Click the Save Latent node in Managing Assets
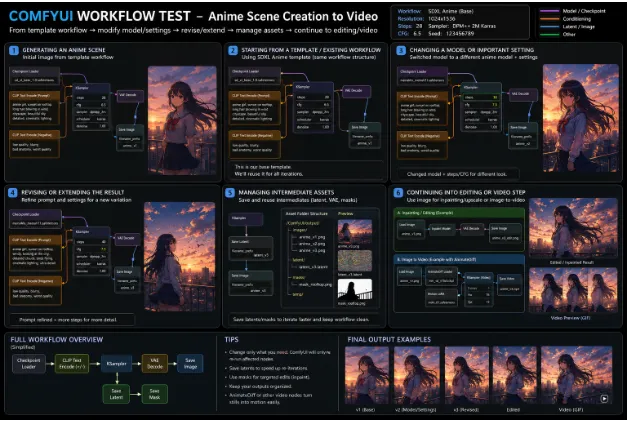Image resolution: width=628 pixels, height=421 pixels. point(251,248)
